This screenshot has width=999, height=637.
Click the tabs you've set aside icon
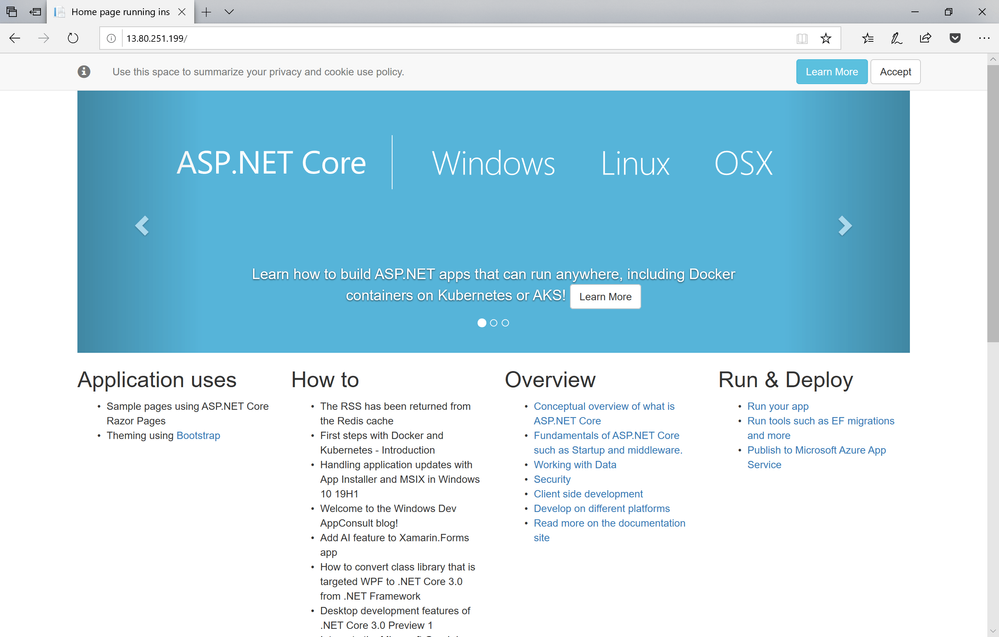(11, 11)
